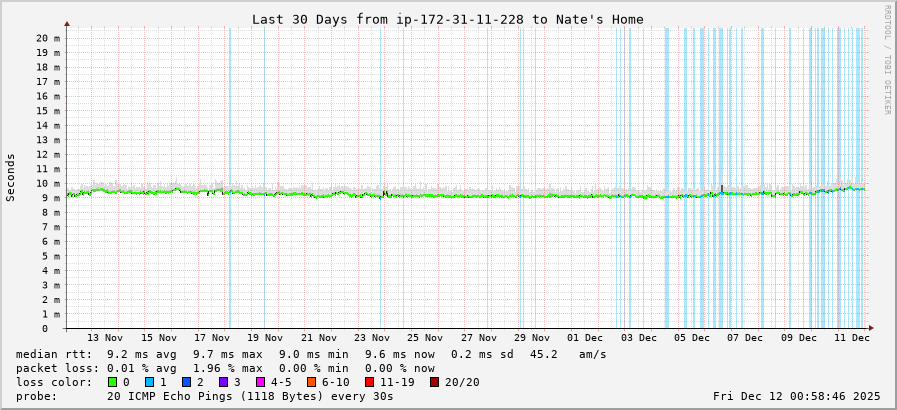Click the '13 Nov' x-axis date label
Screen dimensions: 897x410
tap(105, 338)
